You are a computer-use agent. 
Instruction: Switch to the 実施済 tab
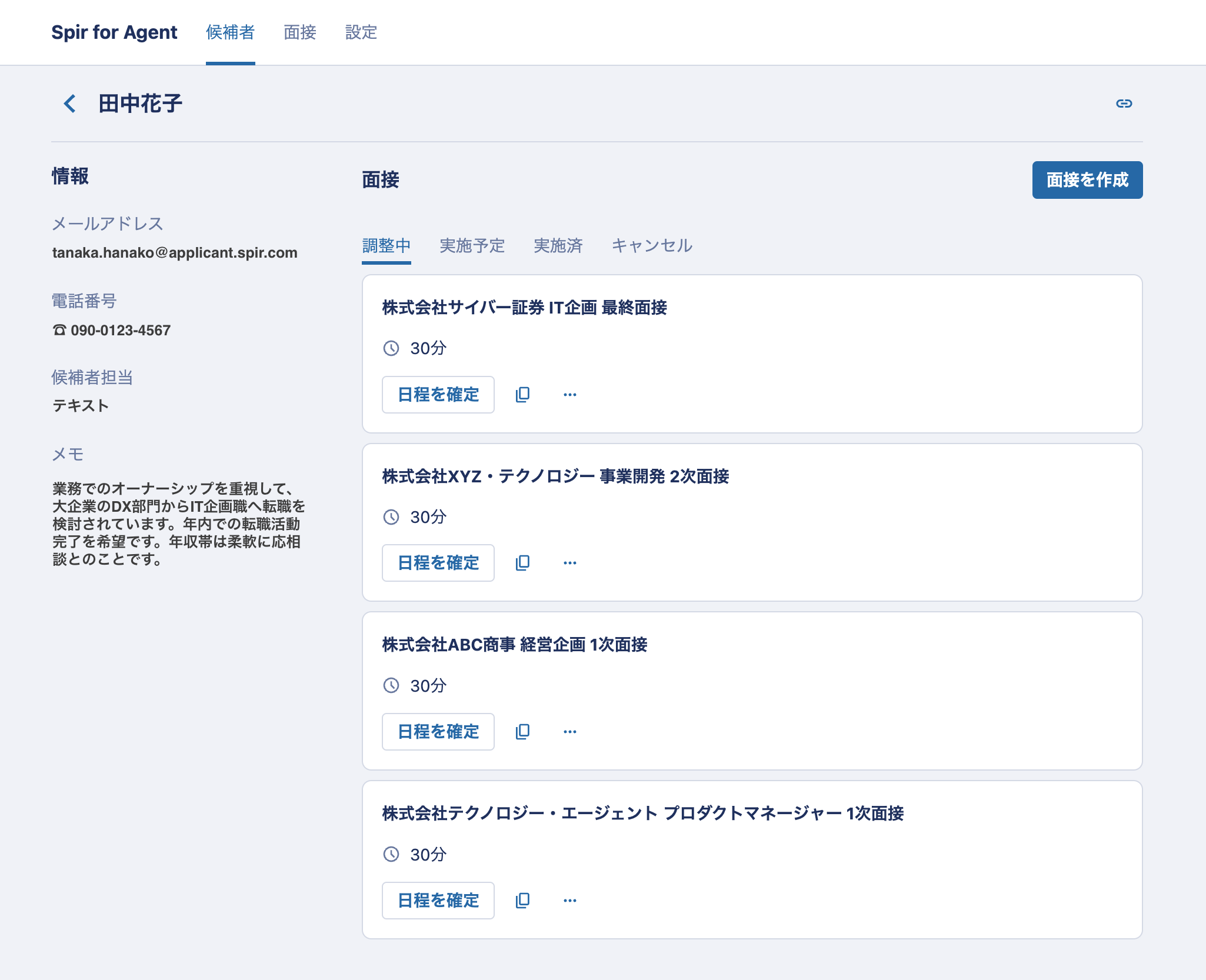click(x=558, y=246)
